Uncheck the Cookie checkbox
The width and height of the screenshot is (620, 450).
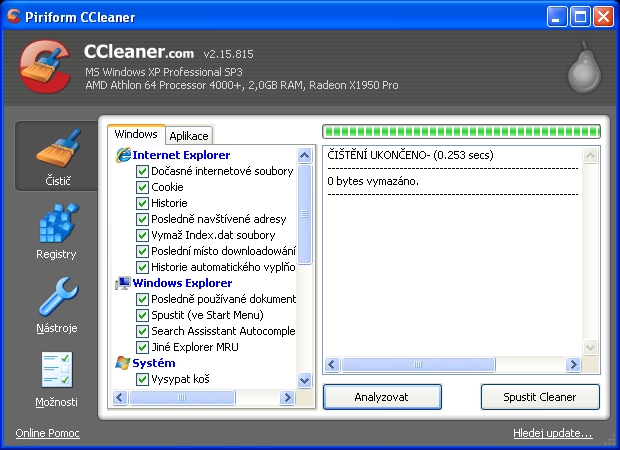coord(142,187)
